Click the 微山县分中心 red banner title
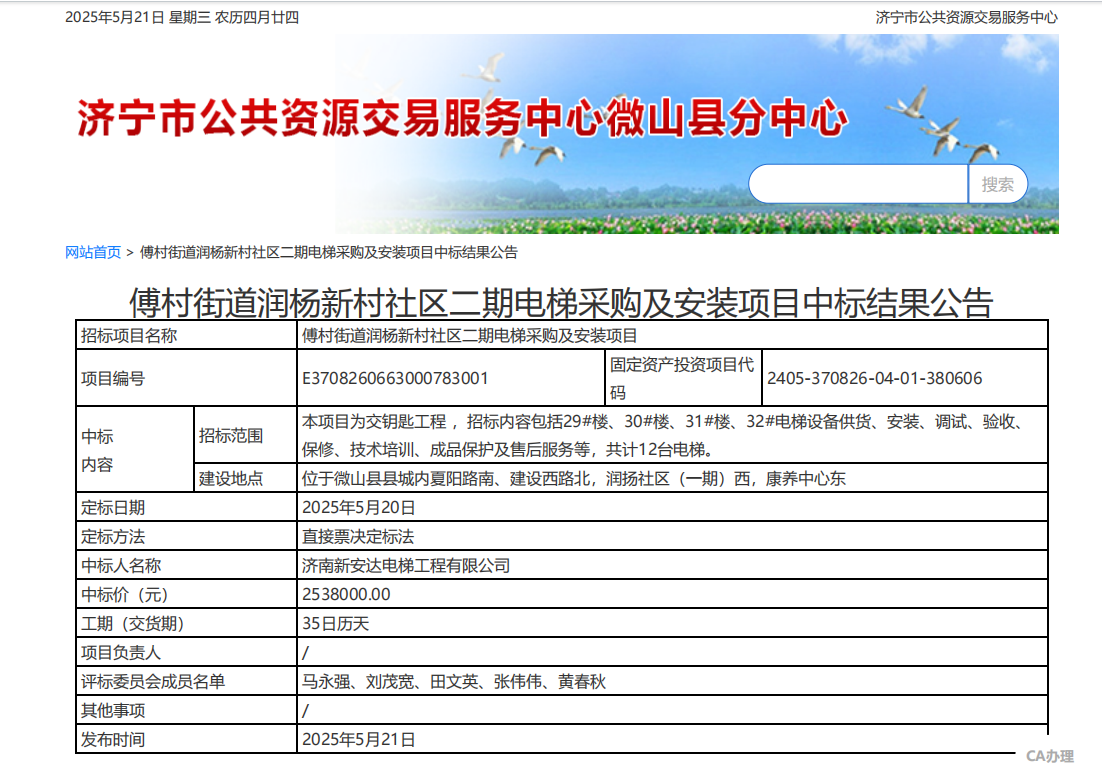Image resolution: width=1102 pixels, height=765 pixels. pos(462,120)
